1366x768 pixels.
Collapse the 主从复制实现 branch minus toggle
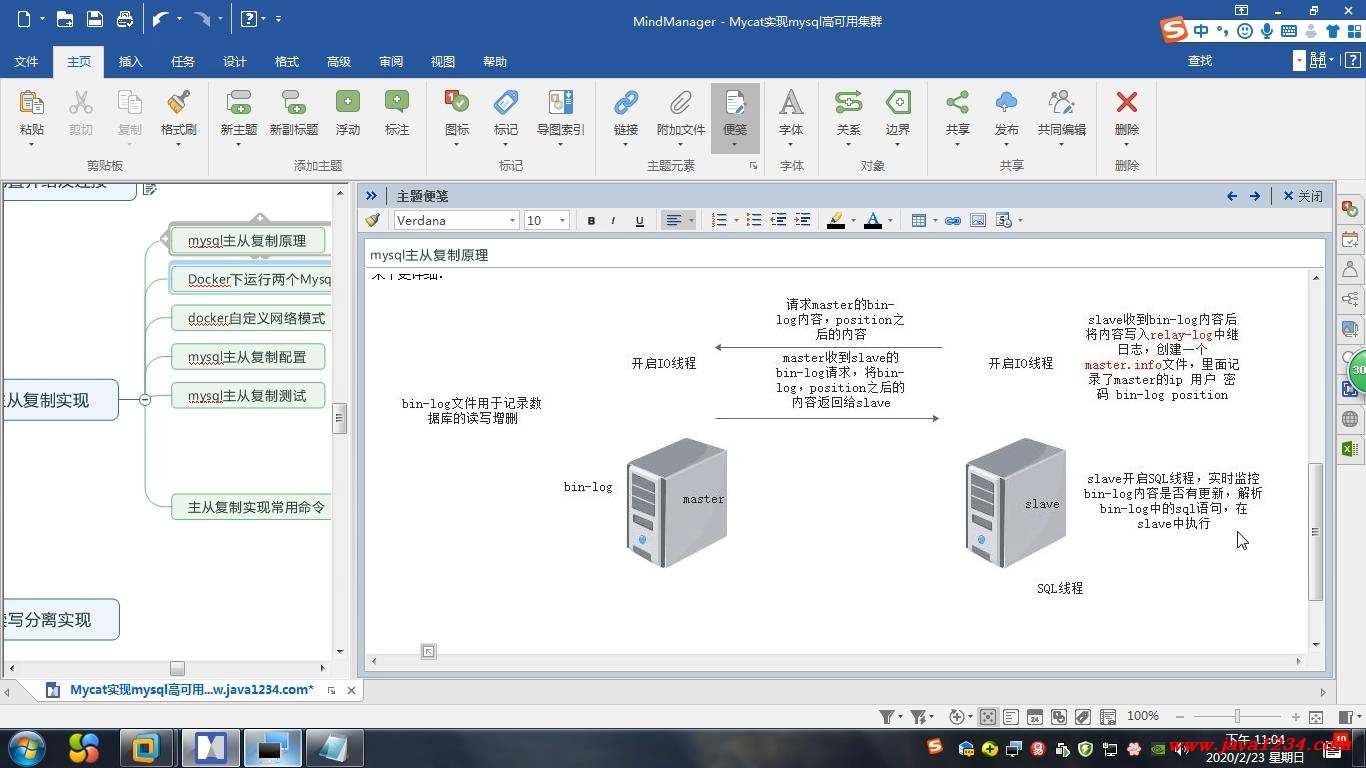[x=145, y=399]
